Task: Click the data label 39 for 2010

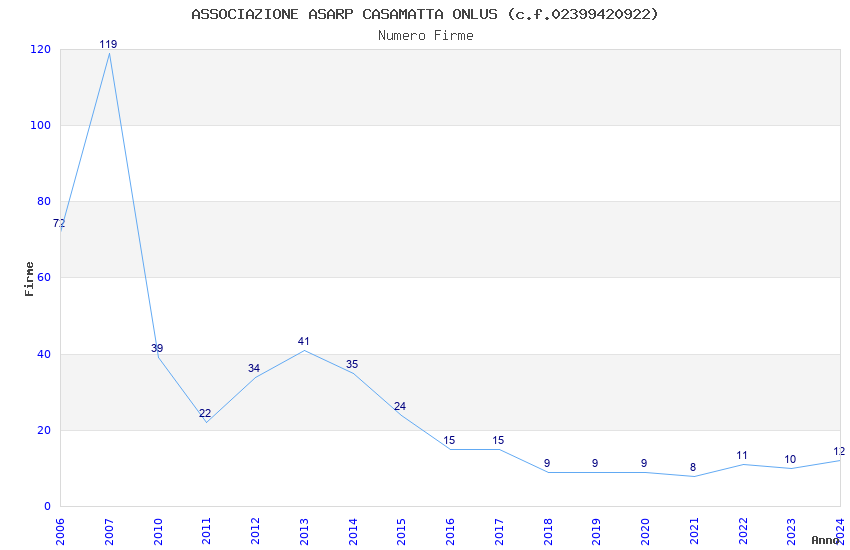Action: 157,348
